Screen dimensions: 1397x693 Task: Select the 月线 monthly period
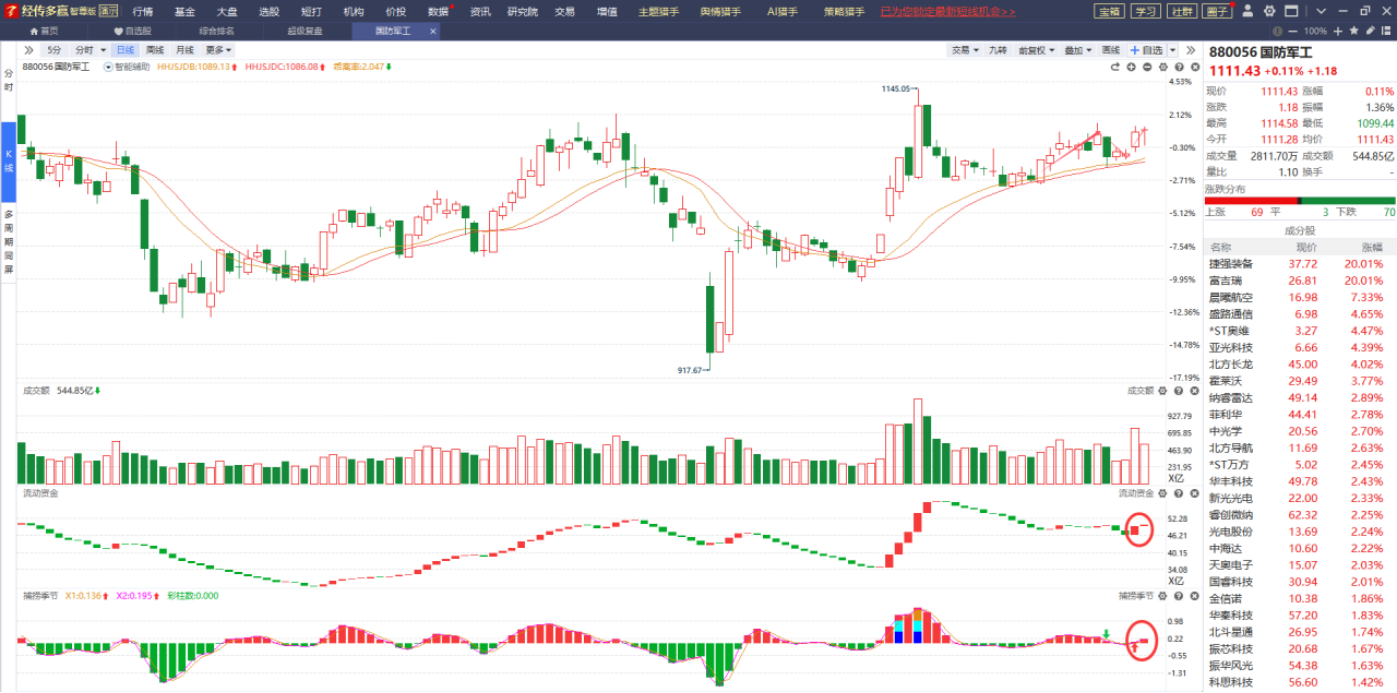pyautogui.click(x=185, y=50)
